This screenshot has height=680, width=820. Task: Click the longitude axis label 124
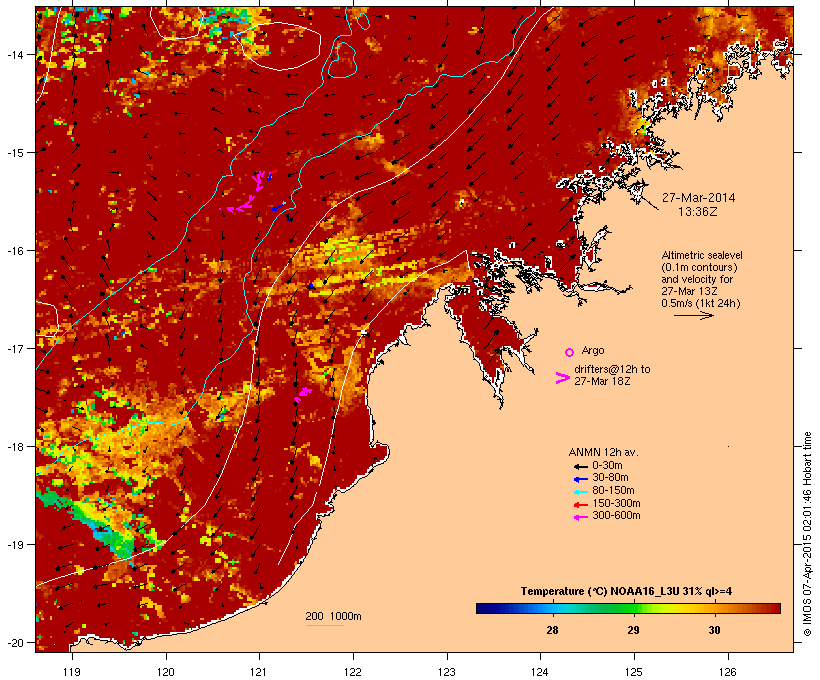540,672
